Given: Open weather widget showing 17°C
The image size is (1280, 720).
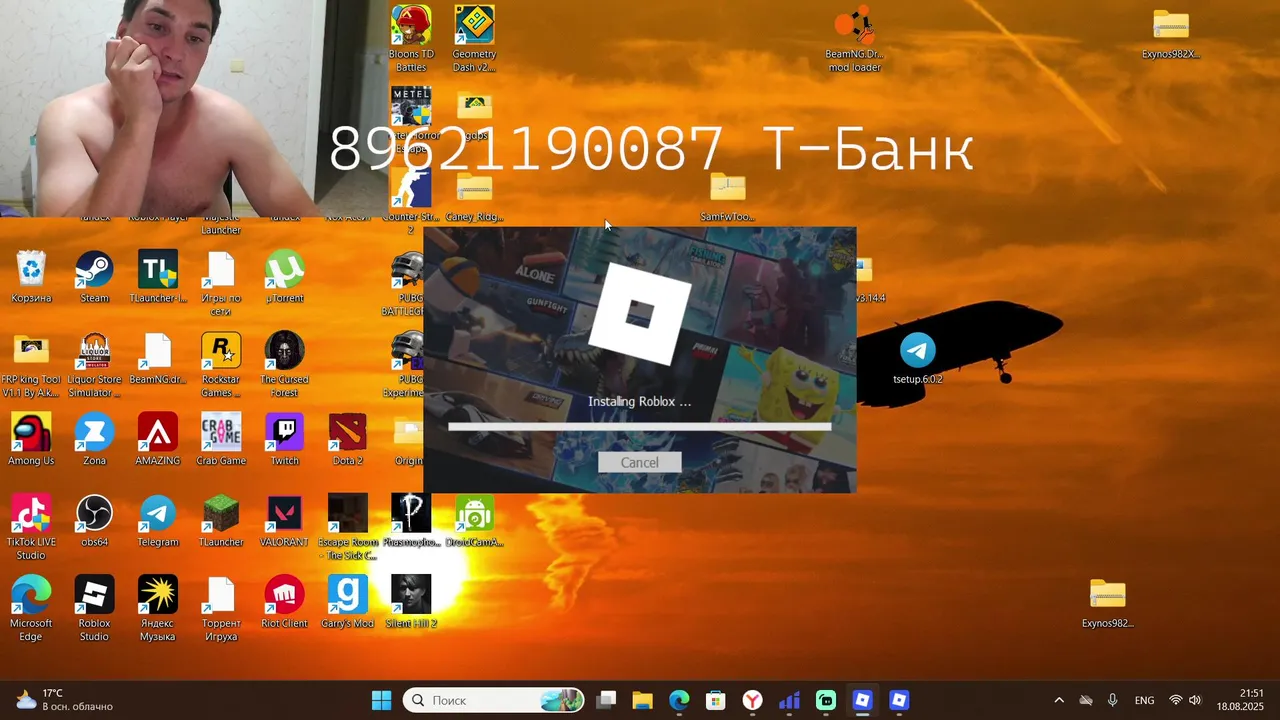Looking at the screenshot, I should tap(65, 700).
